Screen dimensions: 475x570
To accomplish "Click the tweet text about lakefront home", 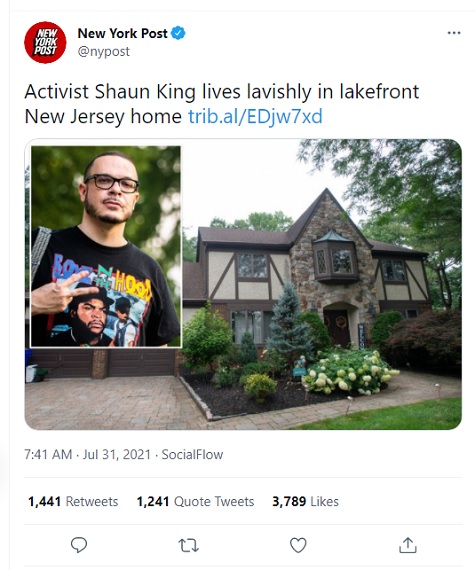I will (x=222, y=104).
